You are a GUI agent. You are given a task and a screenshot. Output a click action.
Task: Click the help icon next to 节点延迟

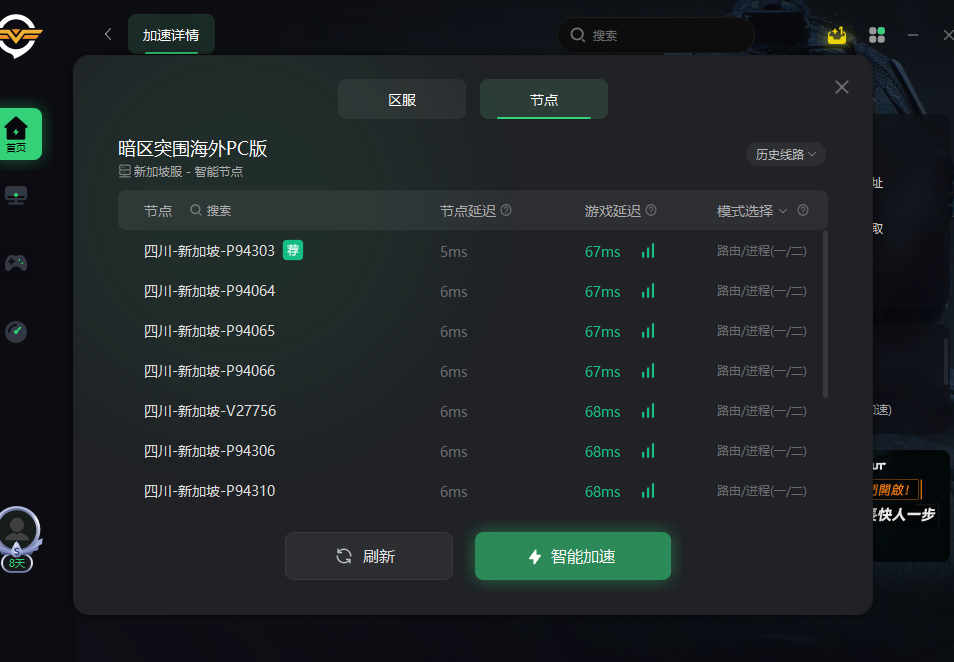[506, 211]
